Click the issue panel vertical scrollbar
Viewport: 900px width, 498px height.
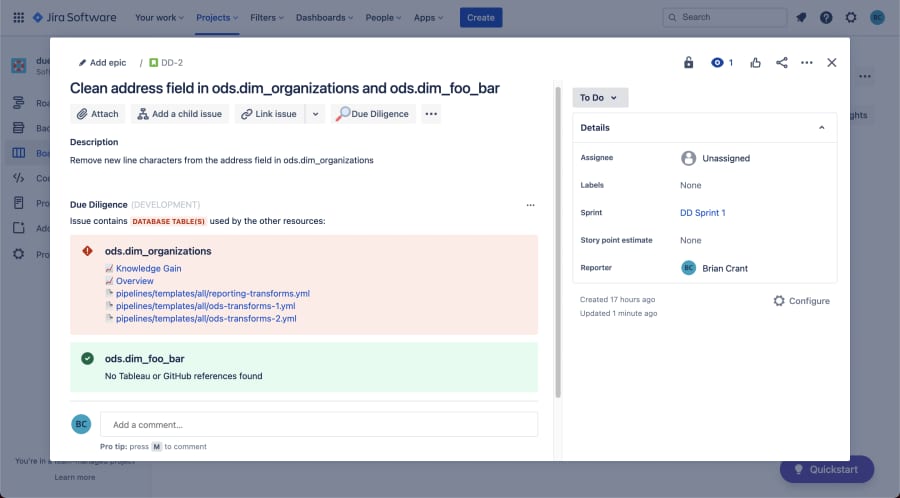(558, 242)
